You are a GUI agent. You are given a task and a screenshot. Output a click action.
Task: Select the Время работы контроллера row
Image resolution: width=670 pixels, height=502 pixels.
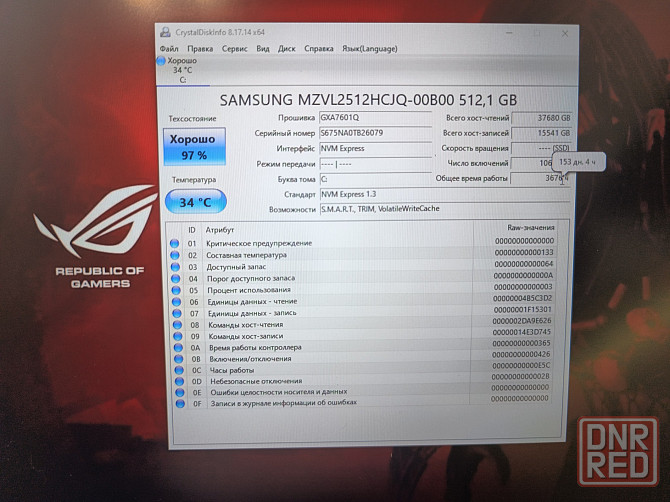[x=362, y=346]
